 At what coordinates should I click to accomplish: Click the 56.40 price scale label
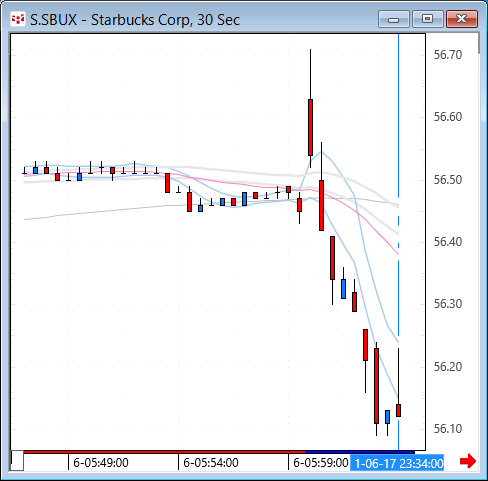(448, 242)
